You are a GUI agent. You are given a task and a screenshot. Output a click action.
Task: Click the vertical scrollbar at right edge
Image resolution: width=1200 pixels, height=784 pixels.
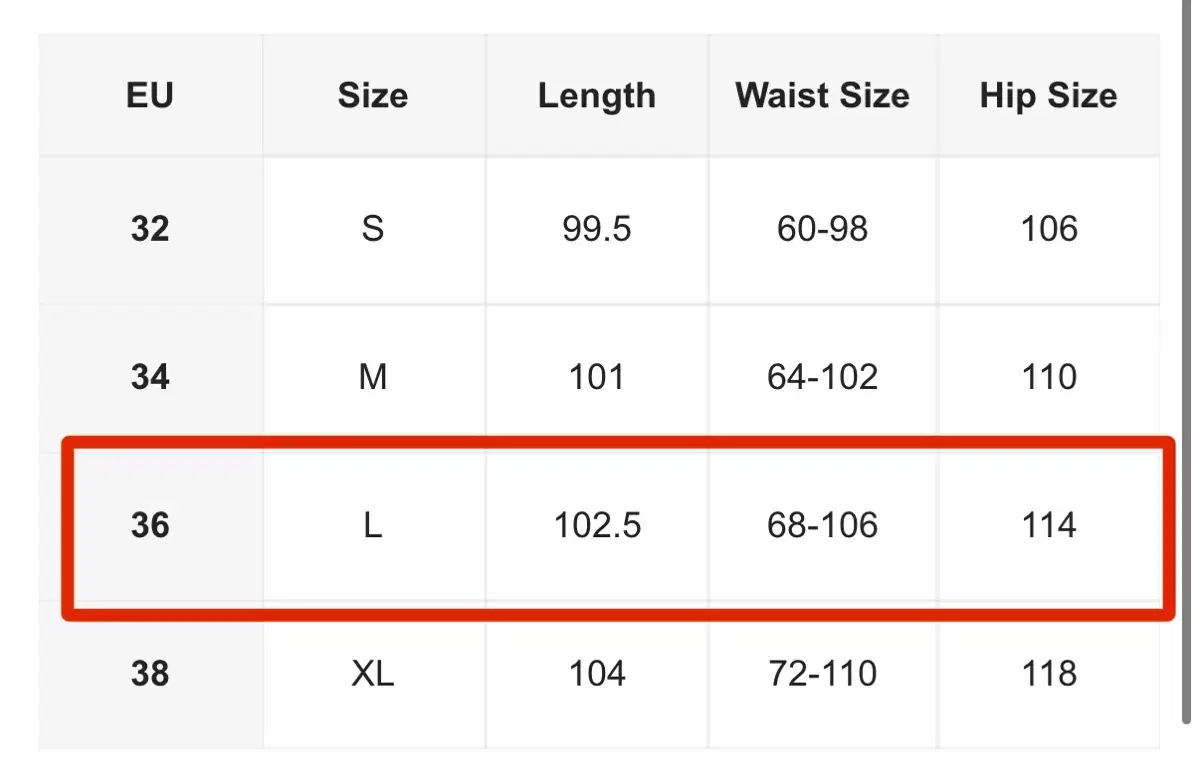pyautogui.click(x=1185, y=360)
